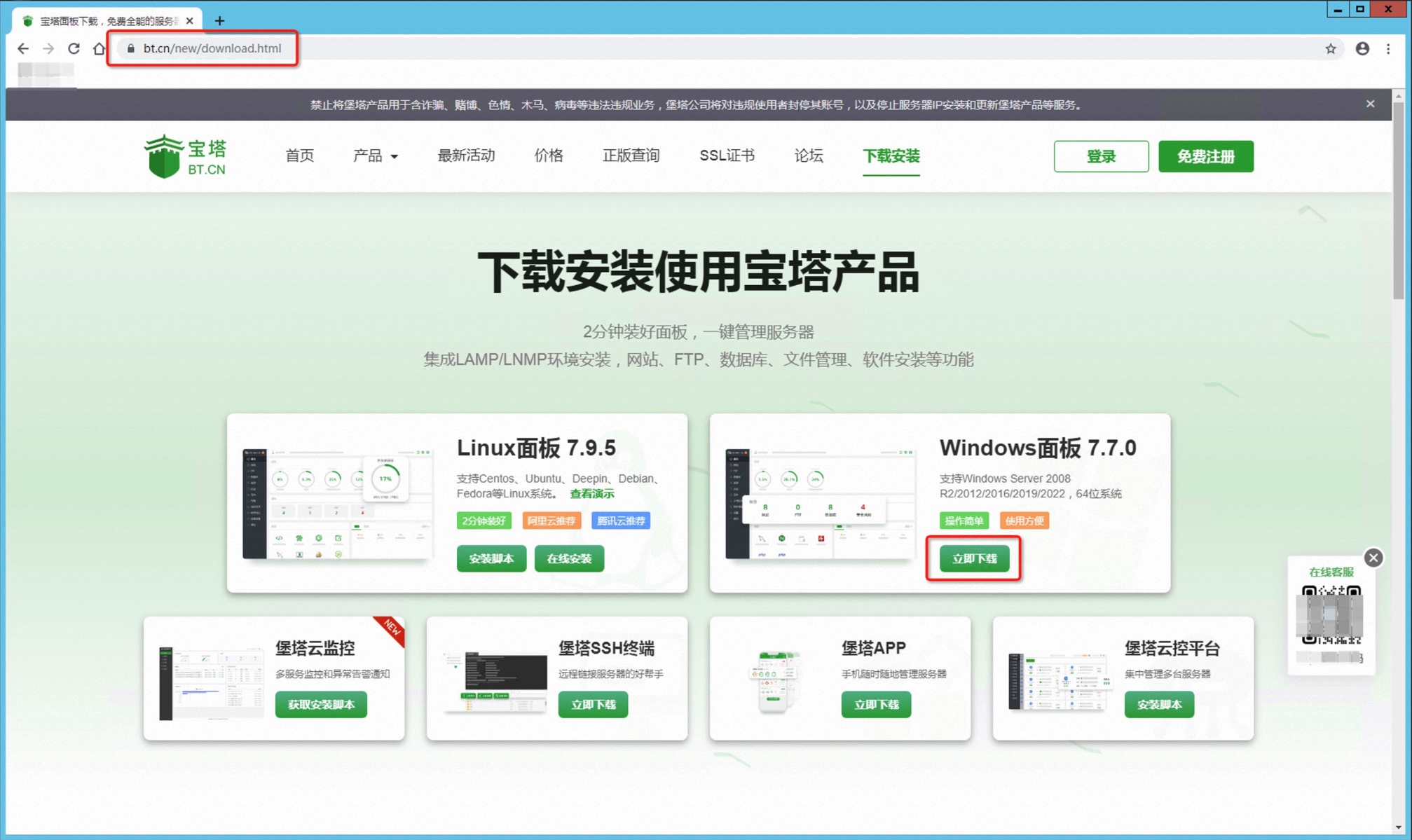This screenshot has height=840, width=1412.
Task: Expand the 产品 dropdown menu
Action: 376,156
